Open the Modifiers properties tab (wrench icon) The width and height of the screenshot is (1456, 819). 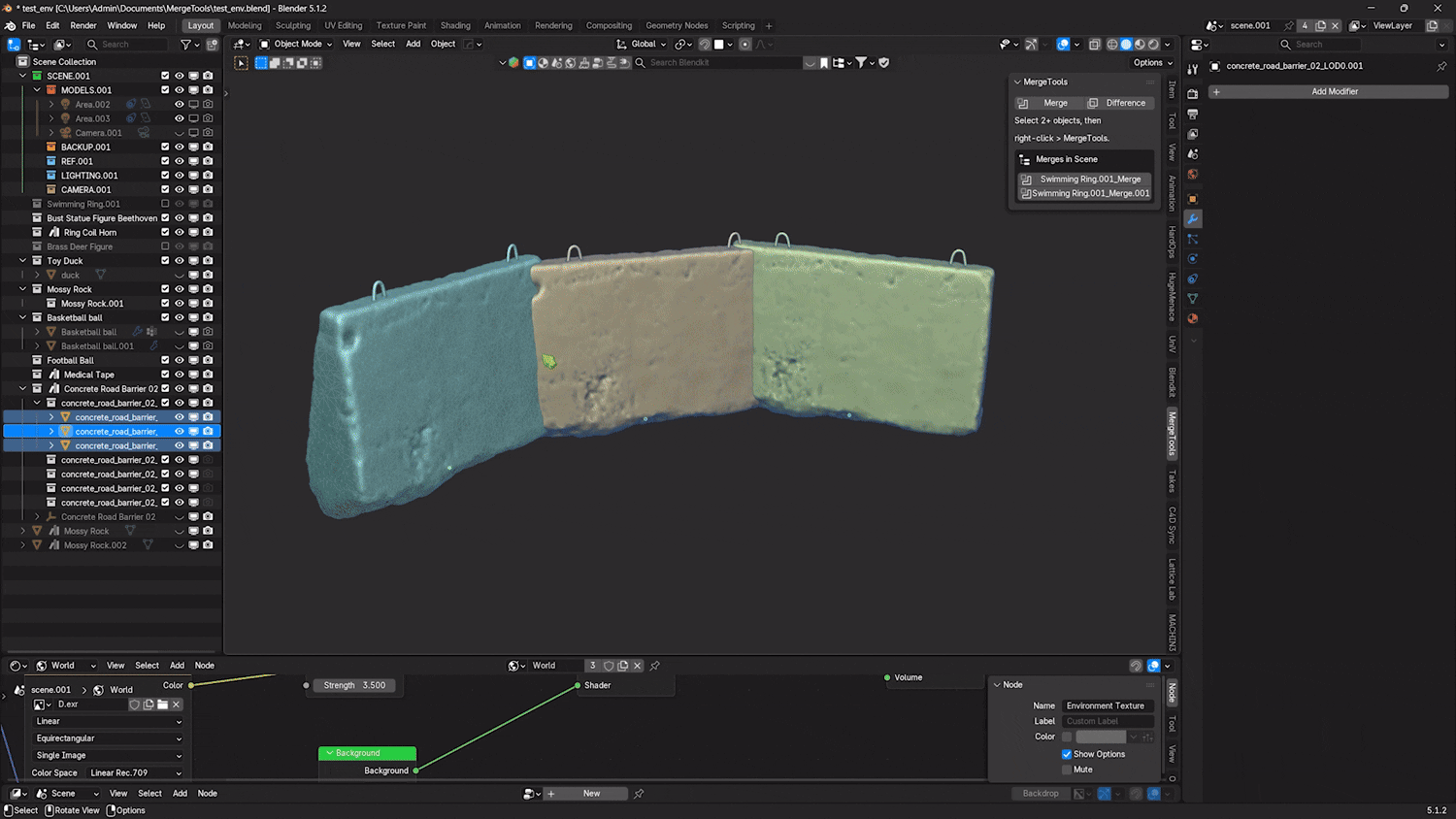[x=1193, y=219]
